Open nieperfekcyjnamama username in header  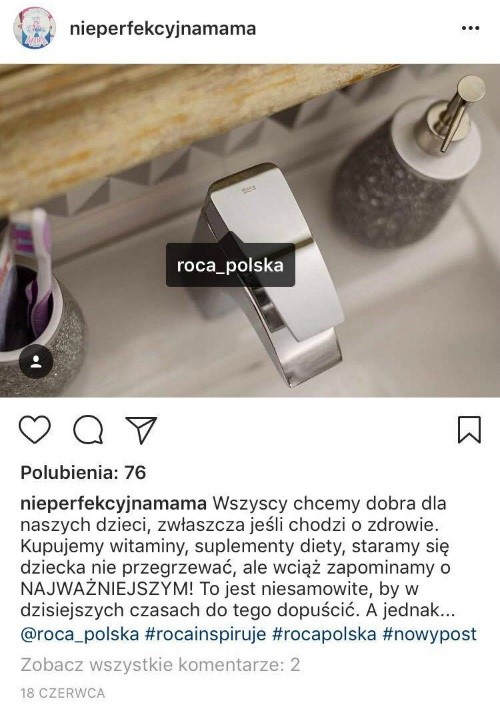[163, 28]
